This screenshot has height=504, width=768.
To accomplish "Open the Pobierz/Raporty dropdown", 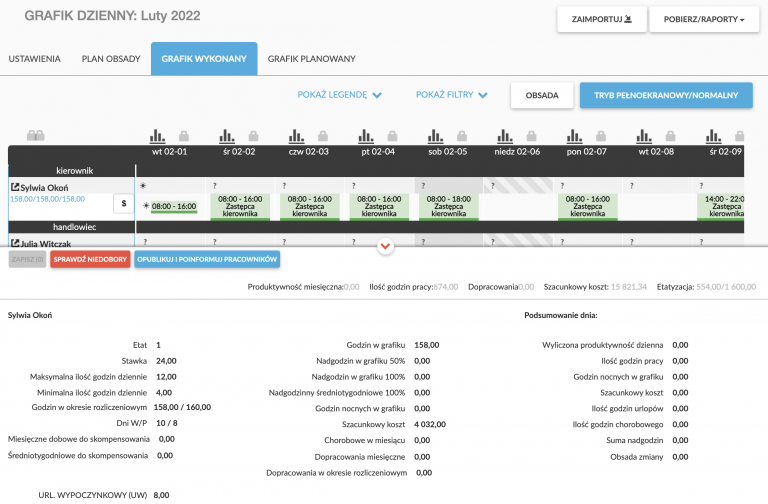I will tap(704, 19).
